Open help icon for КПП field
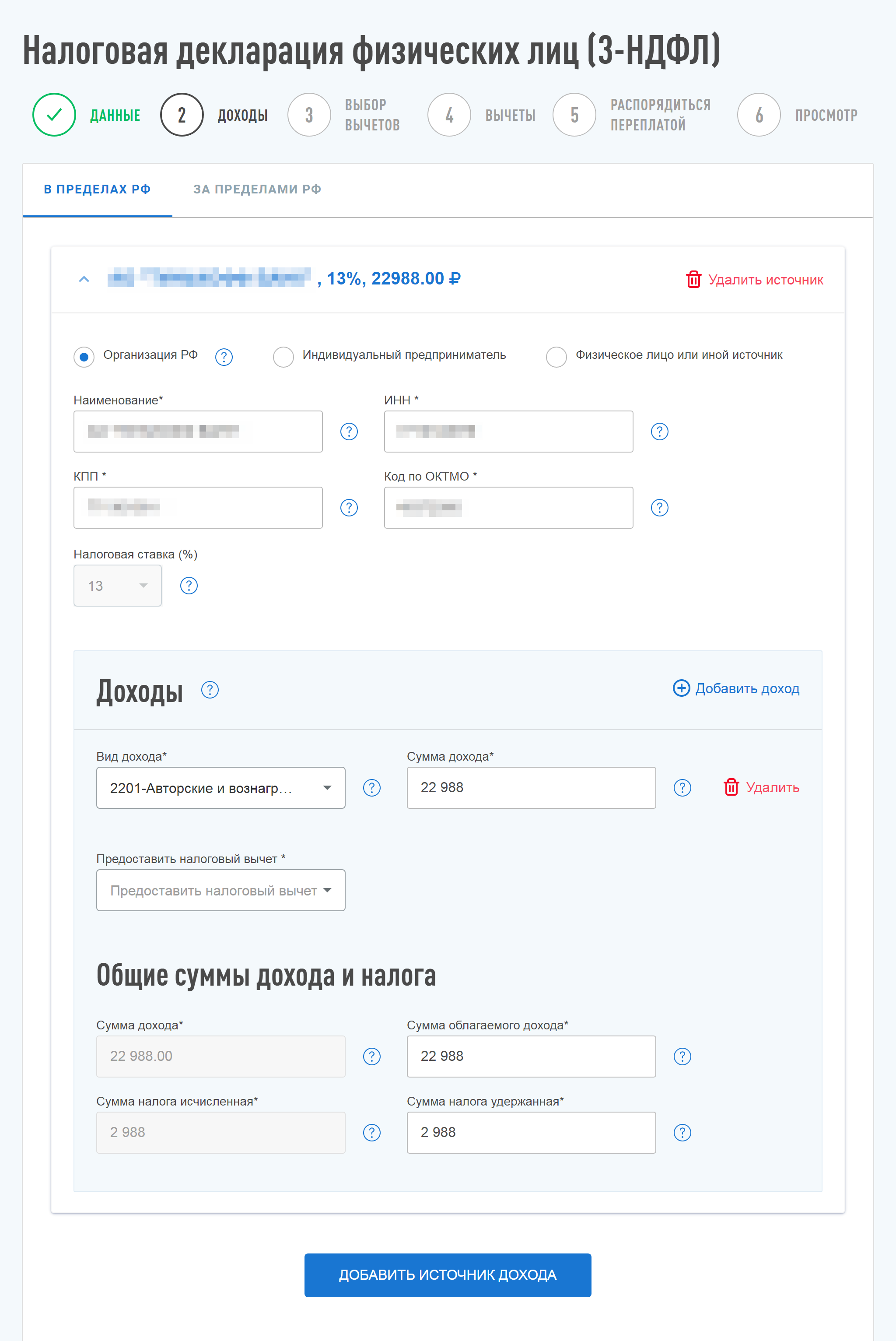 point(349,508)
